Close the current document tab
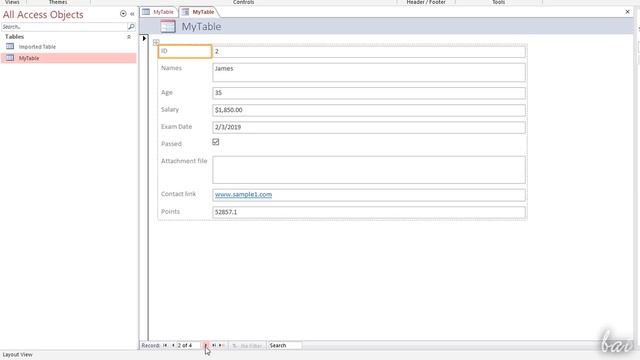640x360 pixels. tap(627, 12)
